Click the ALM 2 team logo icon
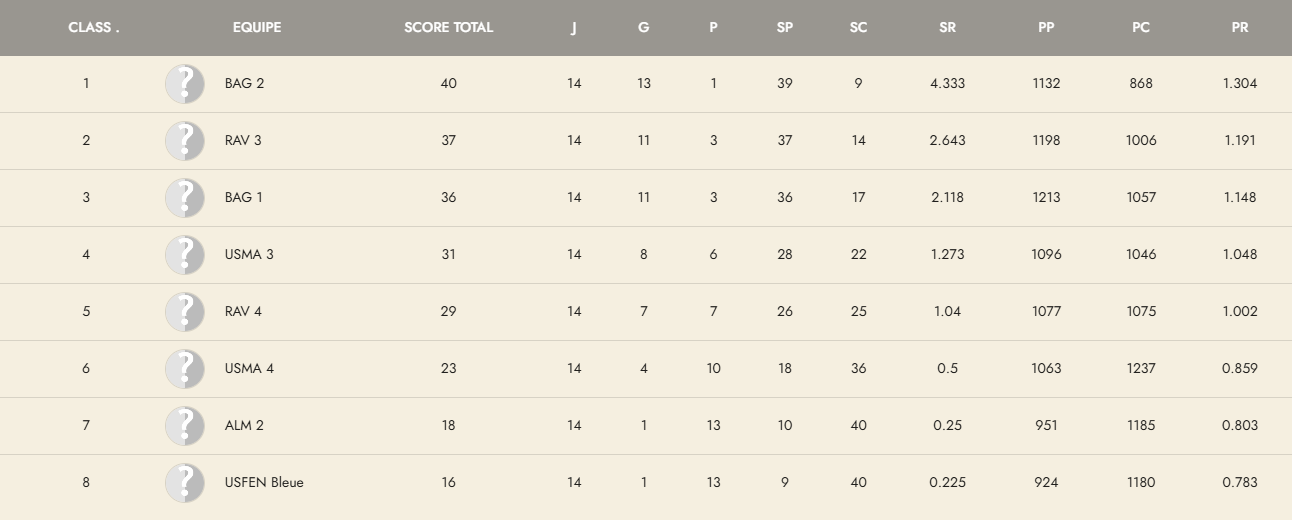Image resolution: width=1292 pixels, height=520 pixels. pyautogui.click(x=185, y=426)
